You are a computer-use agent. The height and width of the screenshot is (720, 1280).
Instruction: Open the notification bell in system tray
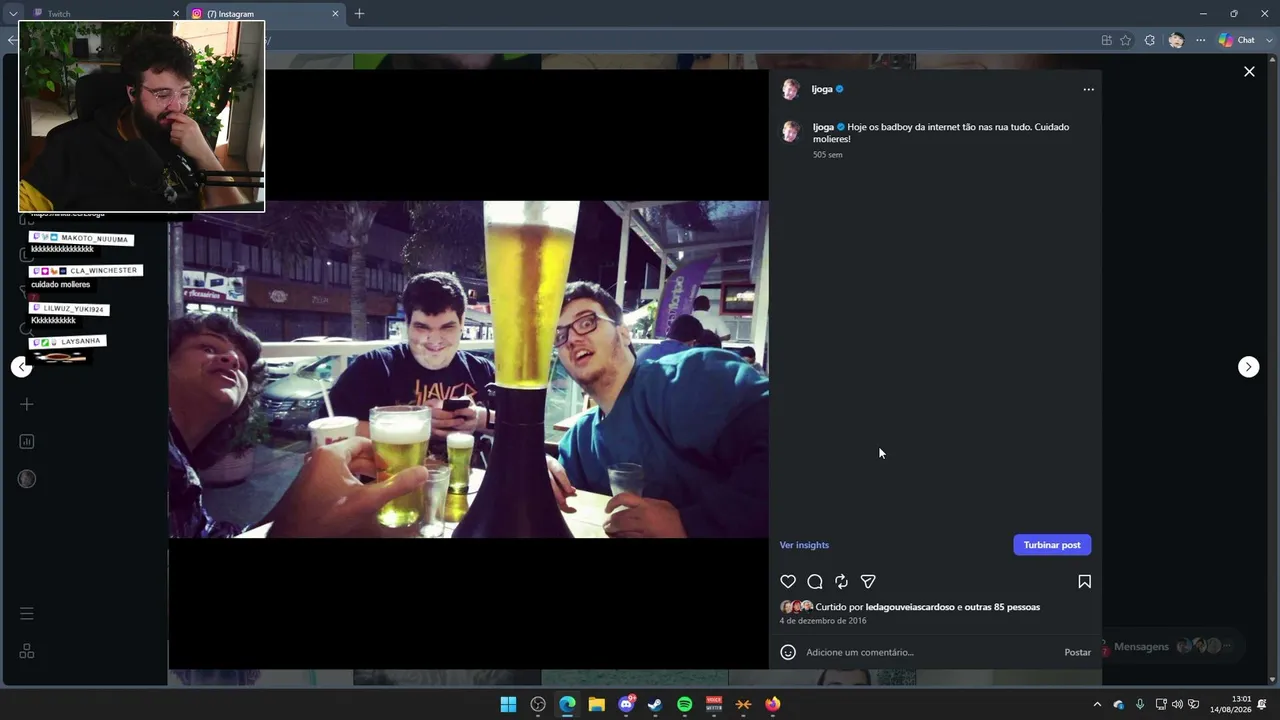[x=1263, y=704]
